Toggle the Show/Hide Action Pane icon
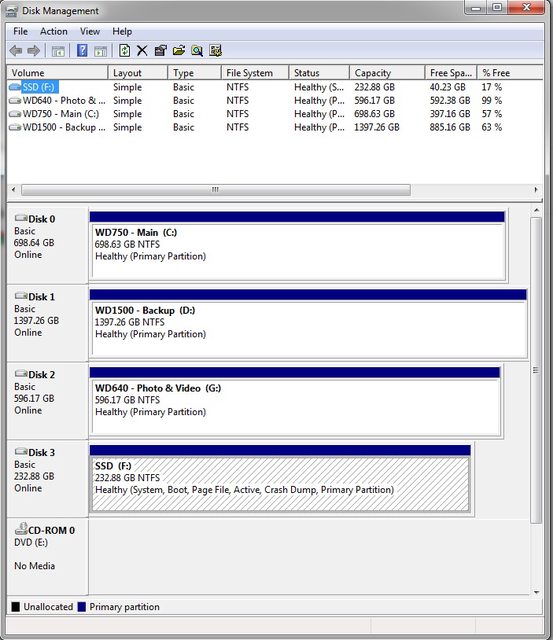This screenshot has height=640, width=553. [100, 51]
